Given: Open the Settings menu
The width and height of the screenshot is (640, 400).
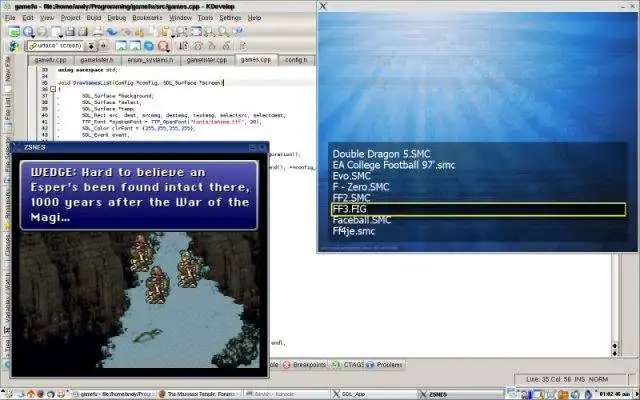Looking at the screenshot, I should 230,18.
